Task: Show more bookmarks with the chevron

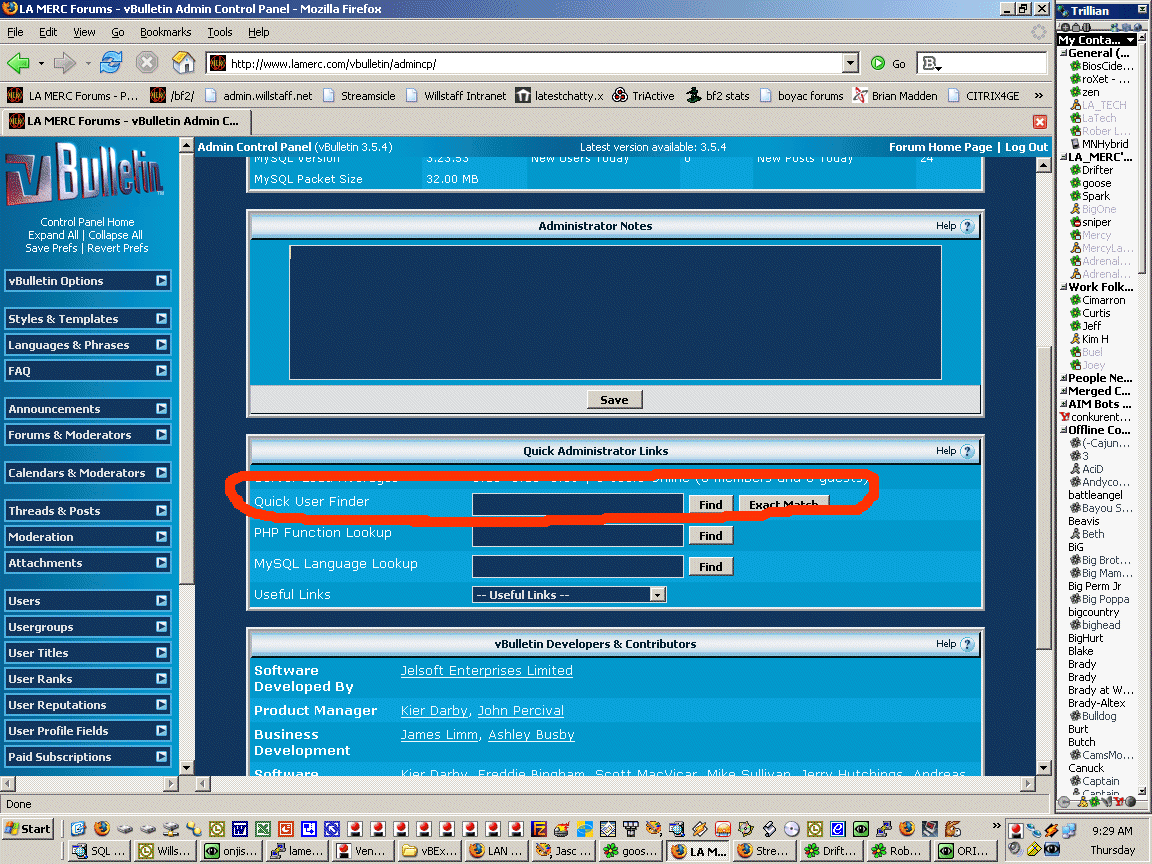Action: (x=1038, y=96)
